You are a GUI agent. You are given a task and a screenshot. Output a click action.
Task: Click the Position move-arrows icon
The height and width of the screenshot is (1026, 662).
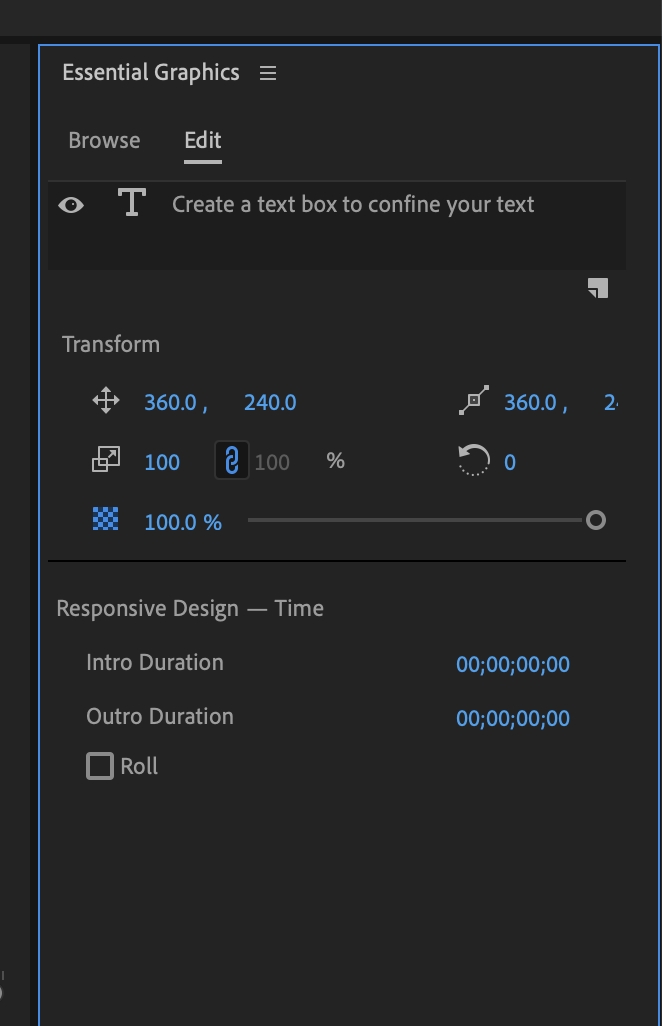click(105, 402)
